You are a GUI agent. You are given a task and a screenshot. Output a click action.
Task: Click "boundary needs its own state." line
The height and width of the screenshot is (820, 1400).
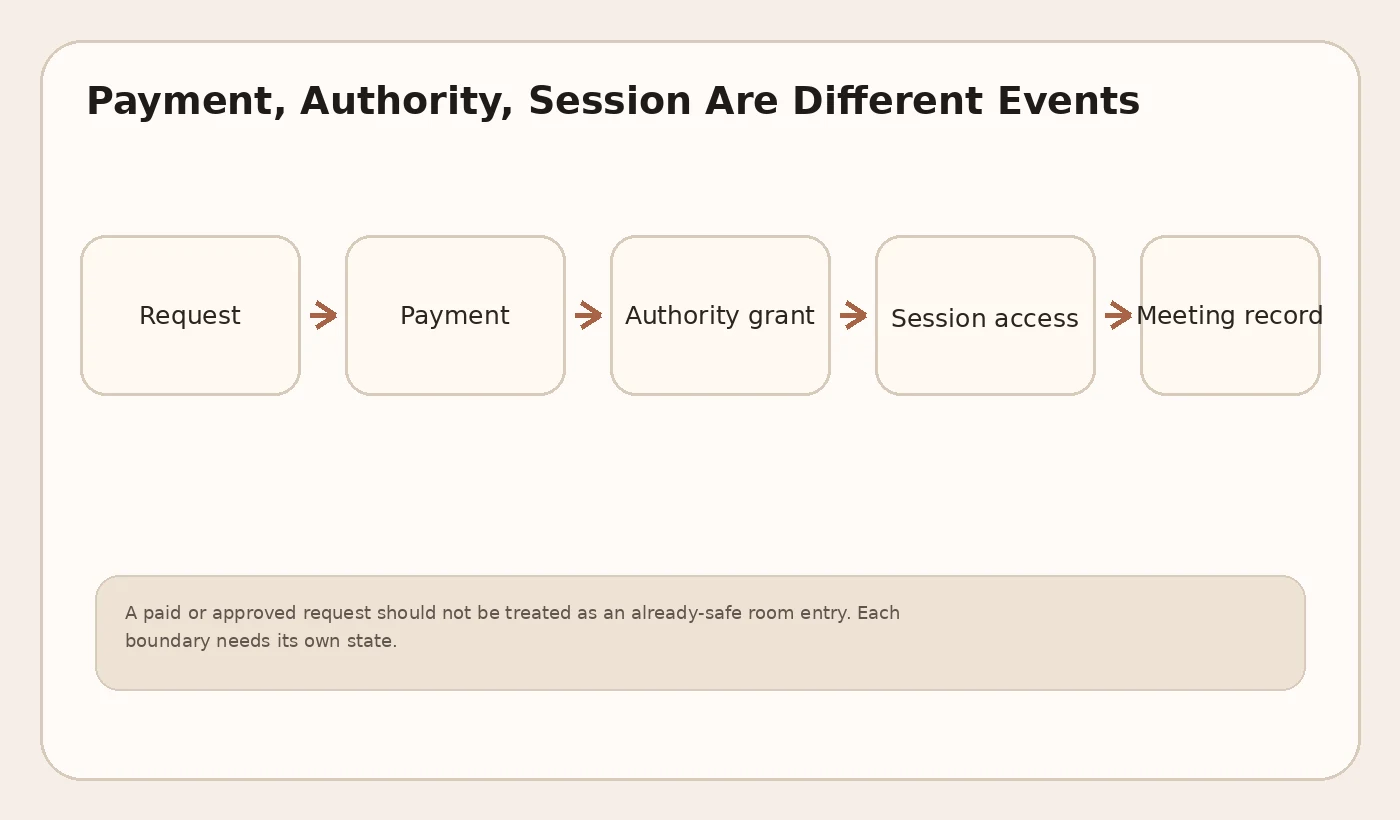[261, 641]
